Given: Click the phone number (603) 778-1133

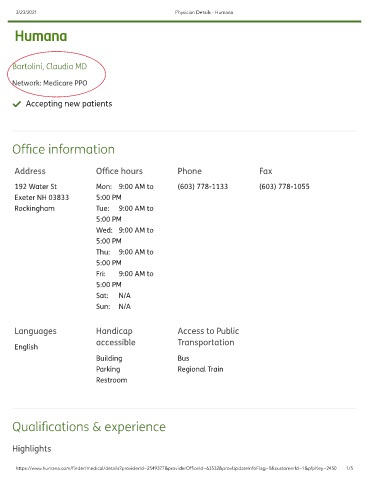Looking at the screenshot, I should 203,186.
